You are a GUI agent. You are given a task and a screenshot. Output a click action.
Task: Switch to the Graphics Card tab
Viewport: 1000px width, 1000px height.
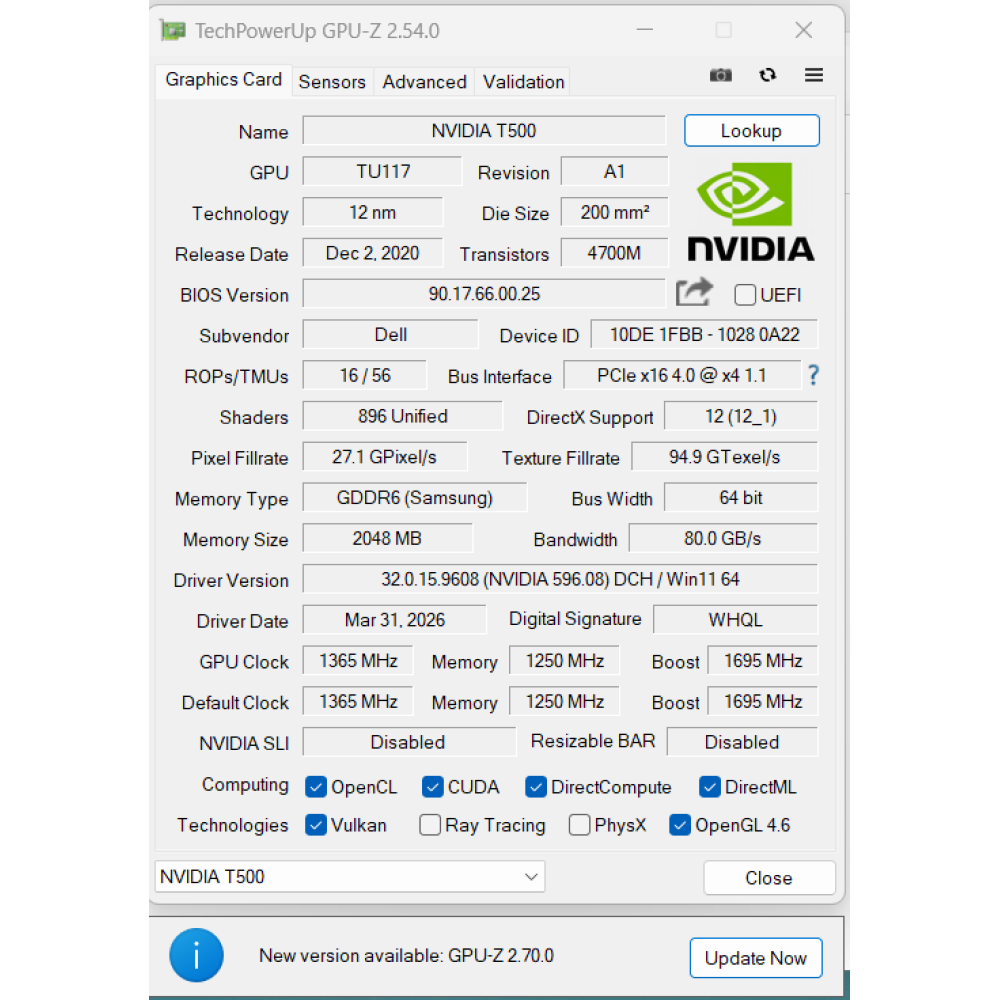click(x=223, y=80)
